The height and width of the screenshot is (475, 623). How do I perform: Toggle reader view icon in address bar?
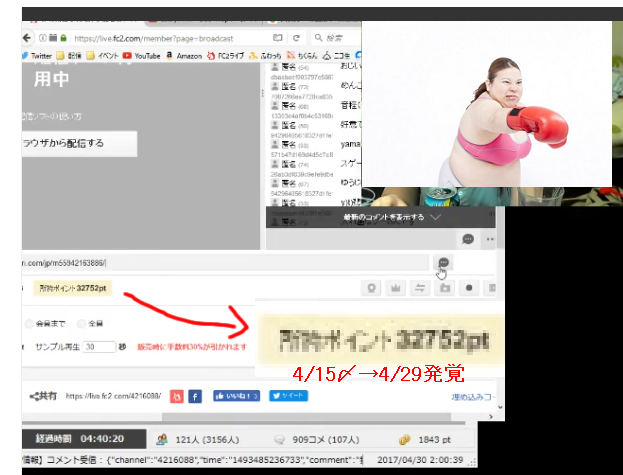[278, 38]
